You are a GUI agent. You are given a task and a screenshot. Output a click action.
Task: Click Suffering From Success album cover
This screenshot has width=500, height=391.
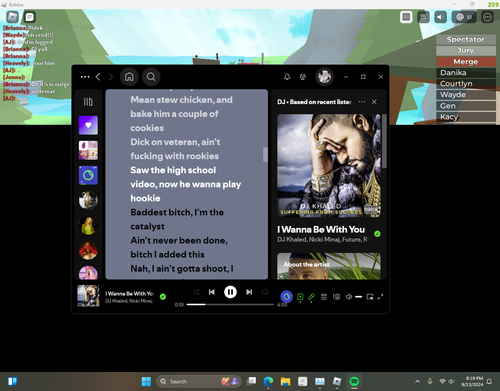329,166
